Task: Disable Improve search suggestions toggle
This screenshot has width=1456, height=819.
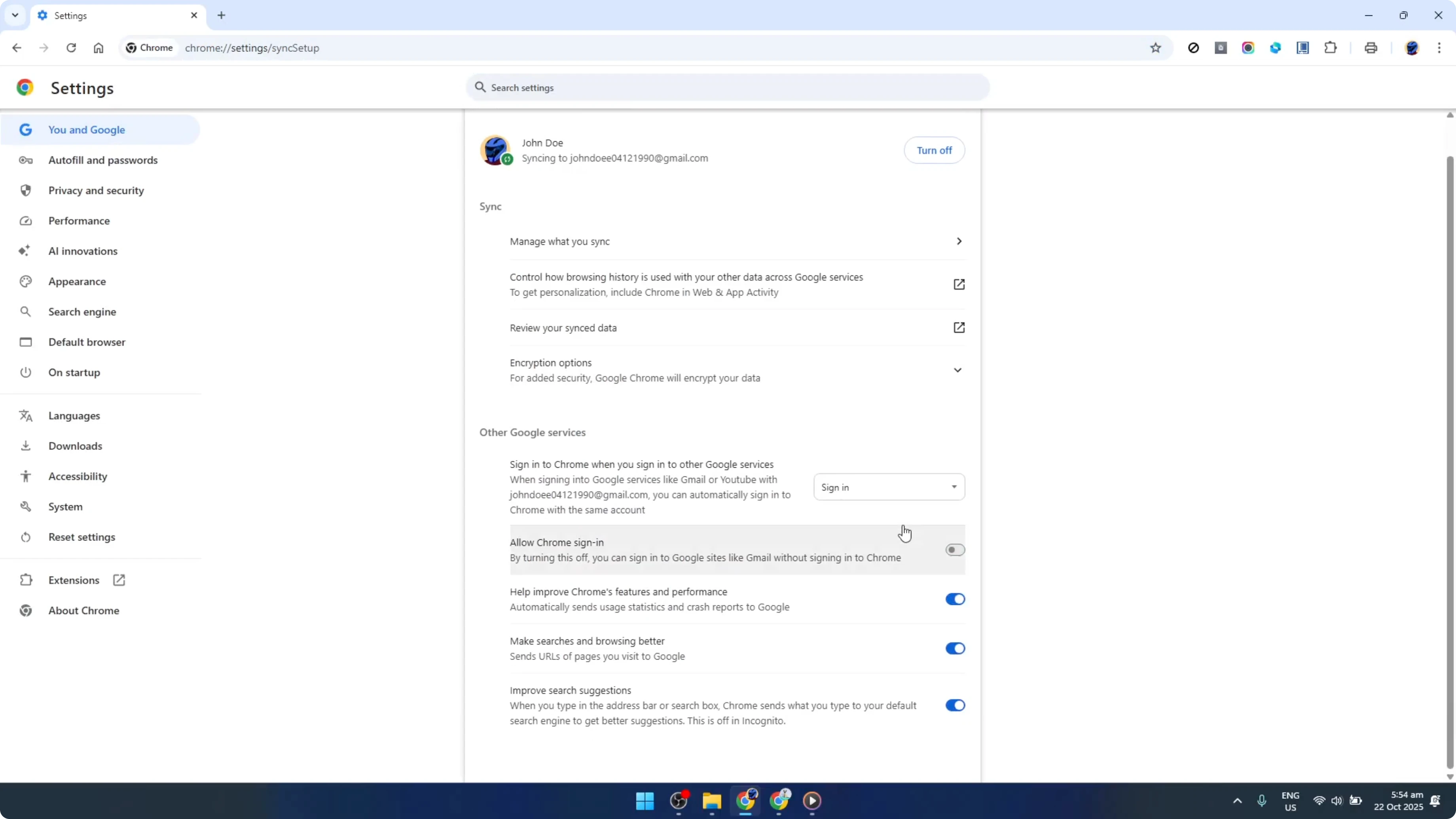Action: click(x=955, y=705)
